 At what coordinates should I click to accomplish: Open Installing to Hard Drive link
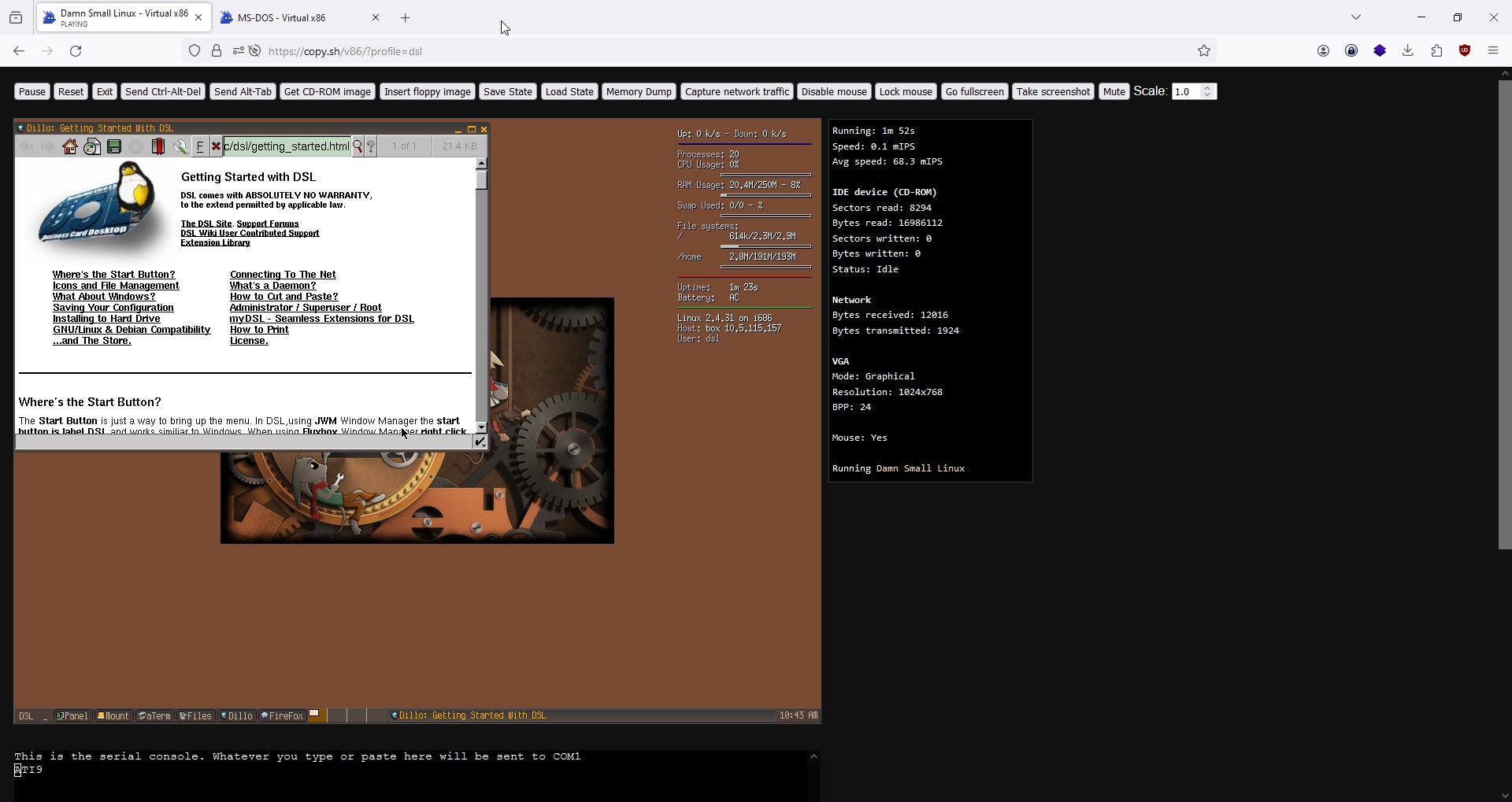106,319
